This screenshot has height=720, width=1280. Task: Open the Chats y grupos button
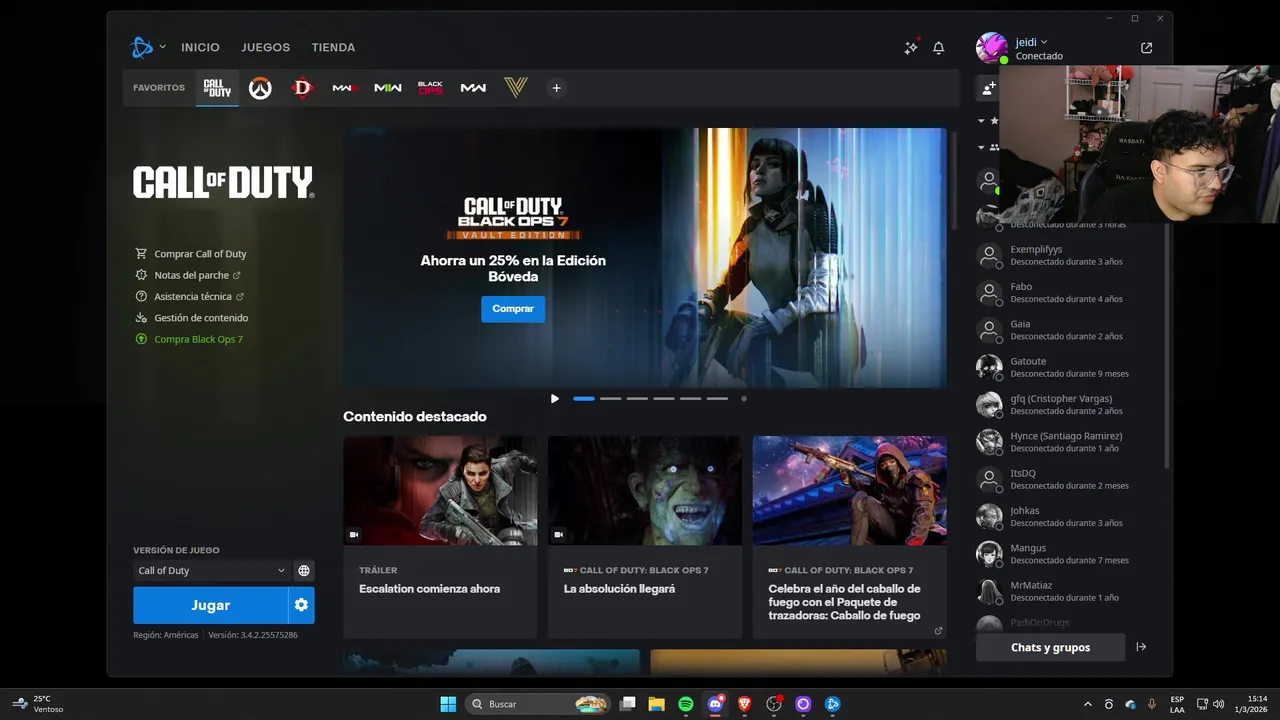(x=1050, y=647)
